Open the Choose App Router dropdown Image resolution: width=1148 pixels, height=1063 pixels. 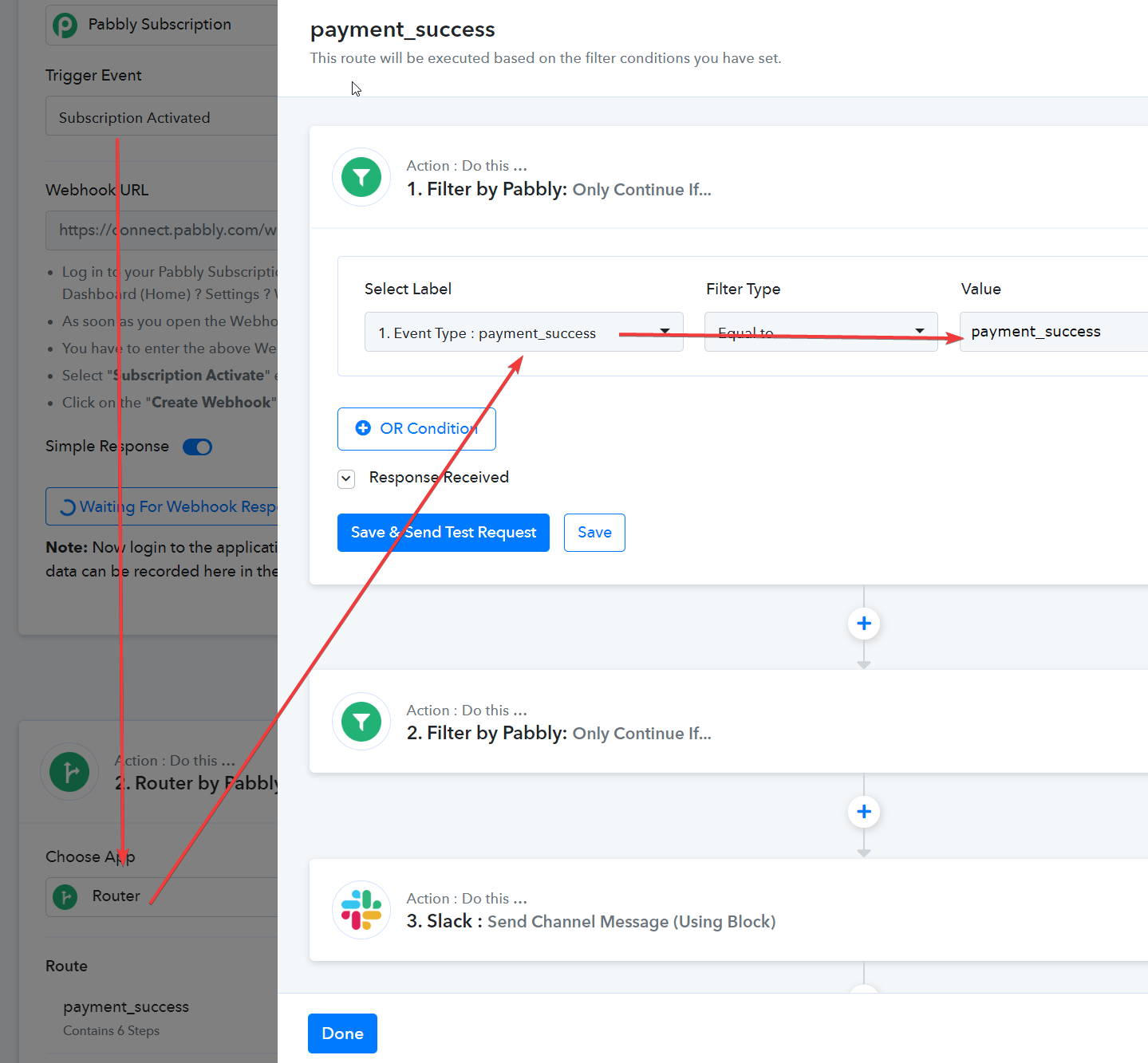pyautogui.click(x=162, y=897)
